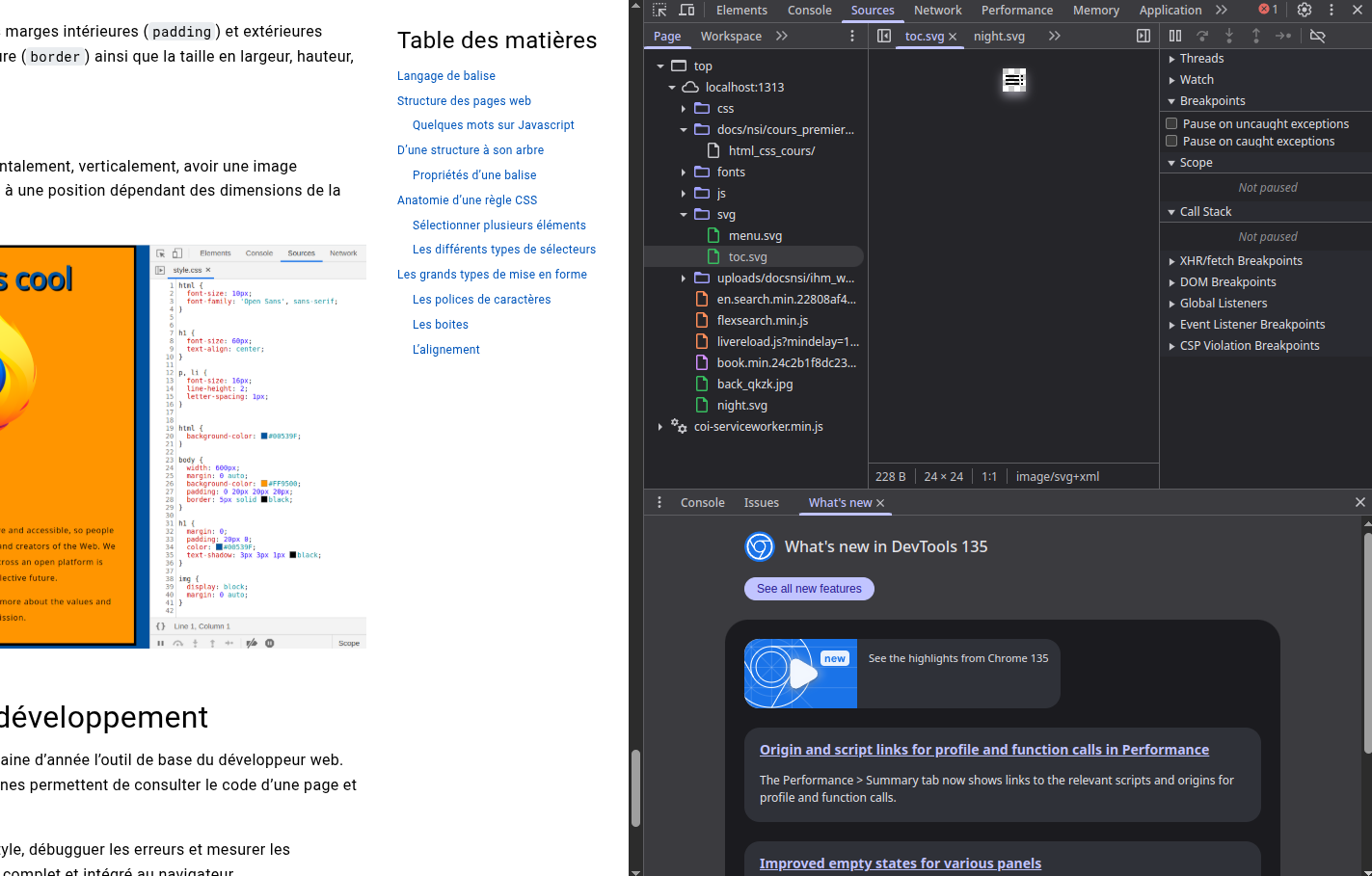Open L'alignement link in table of contents

[x=445, y=350]
